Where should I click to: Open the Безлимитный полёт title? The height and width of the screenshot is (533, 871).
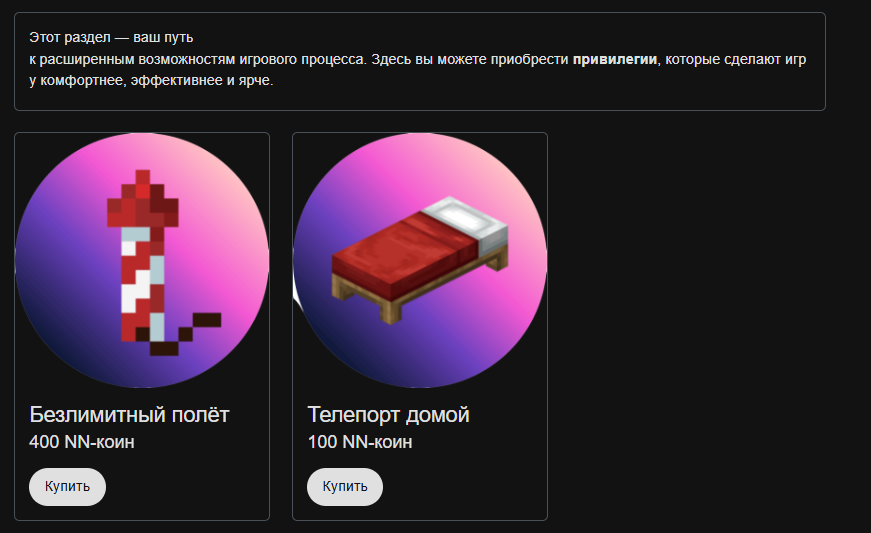click(129, 415)
